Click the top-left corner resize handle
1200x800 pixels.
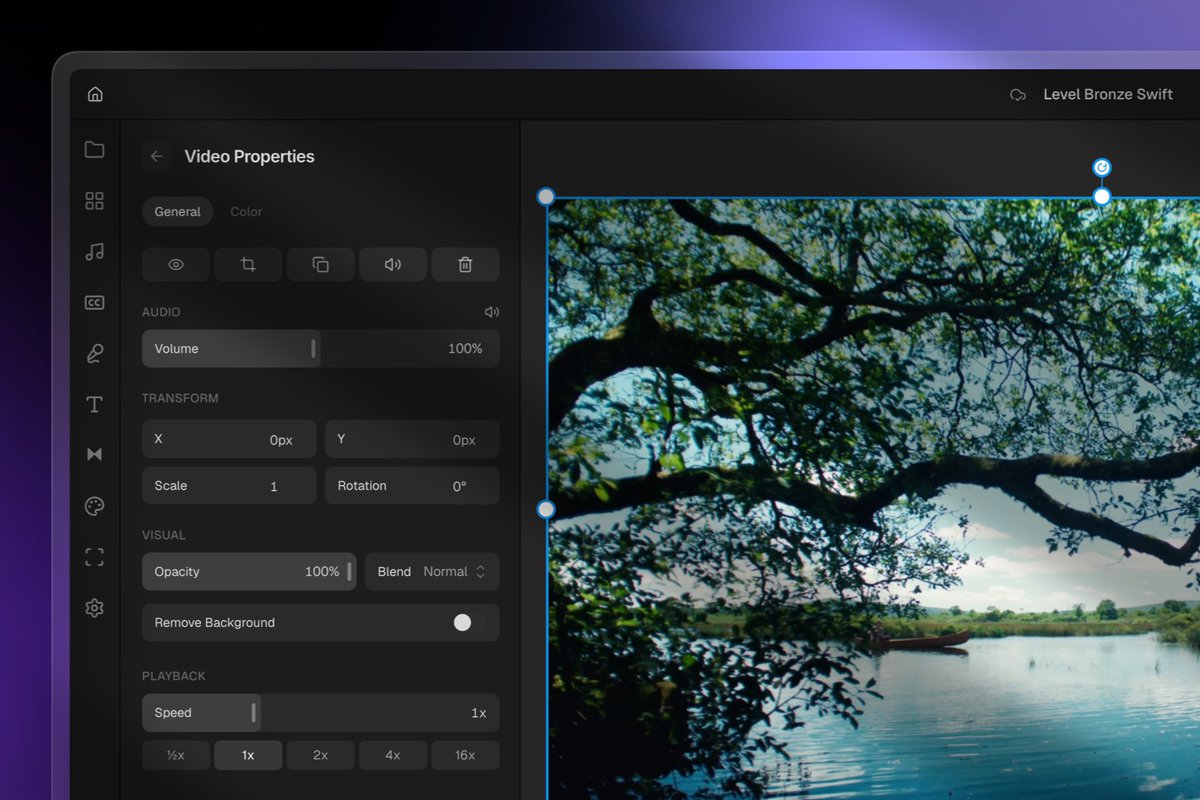tap(546, 197)
